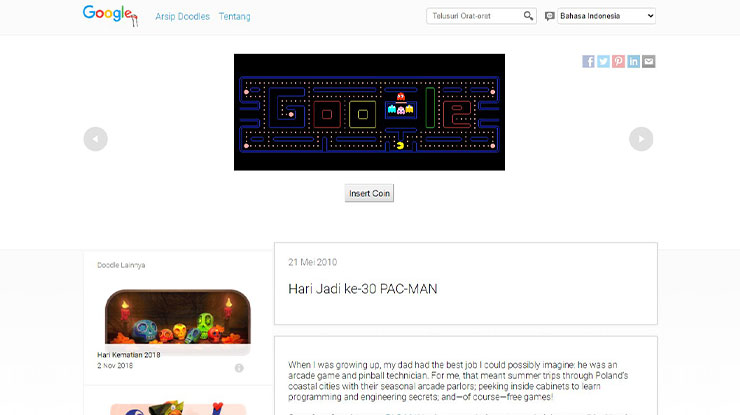
Task: Open the Arsip Doodles link
Action: [182, 17]
